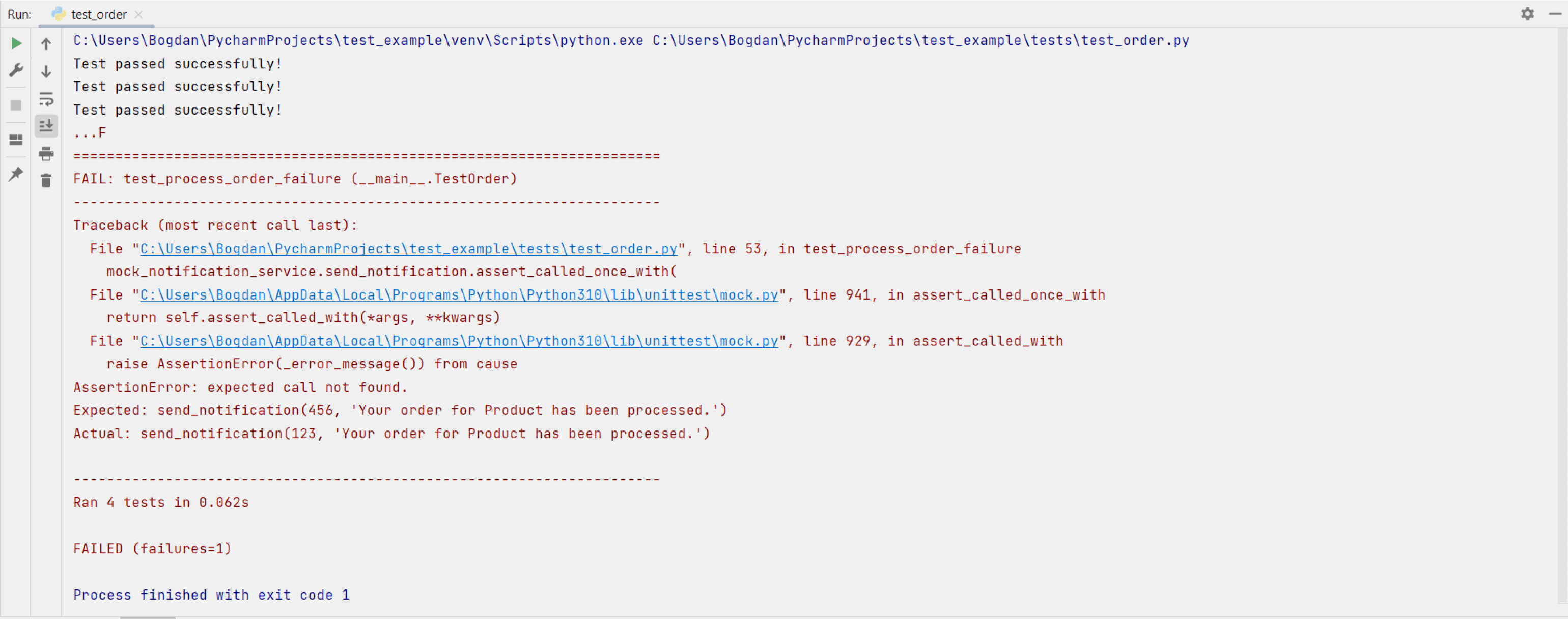Open mock.py link at line 941
Screen dimensions: 1568x619
point(460,295)
